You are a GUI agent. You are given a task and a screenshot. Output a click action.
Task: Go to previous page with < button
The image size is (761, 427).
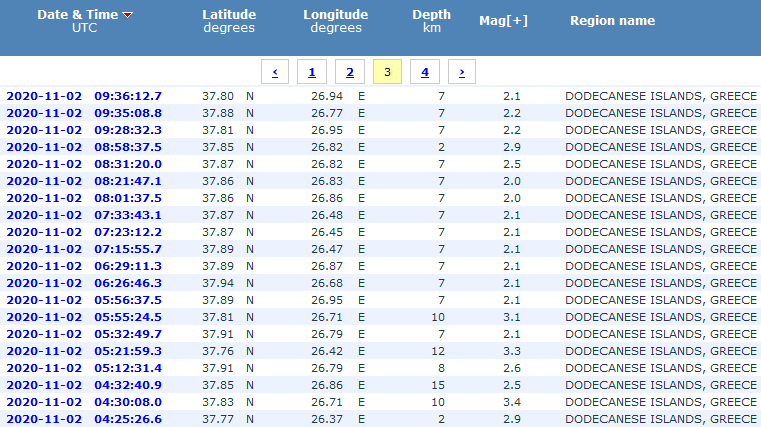tap(275, 72)
